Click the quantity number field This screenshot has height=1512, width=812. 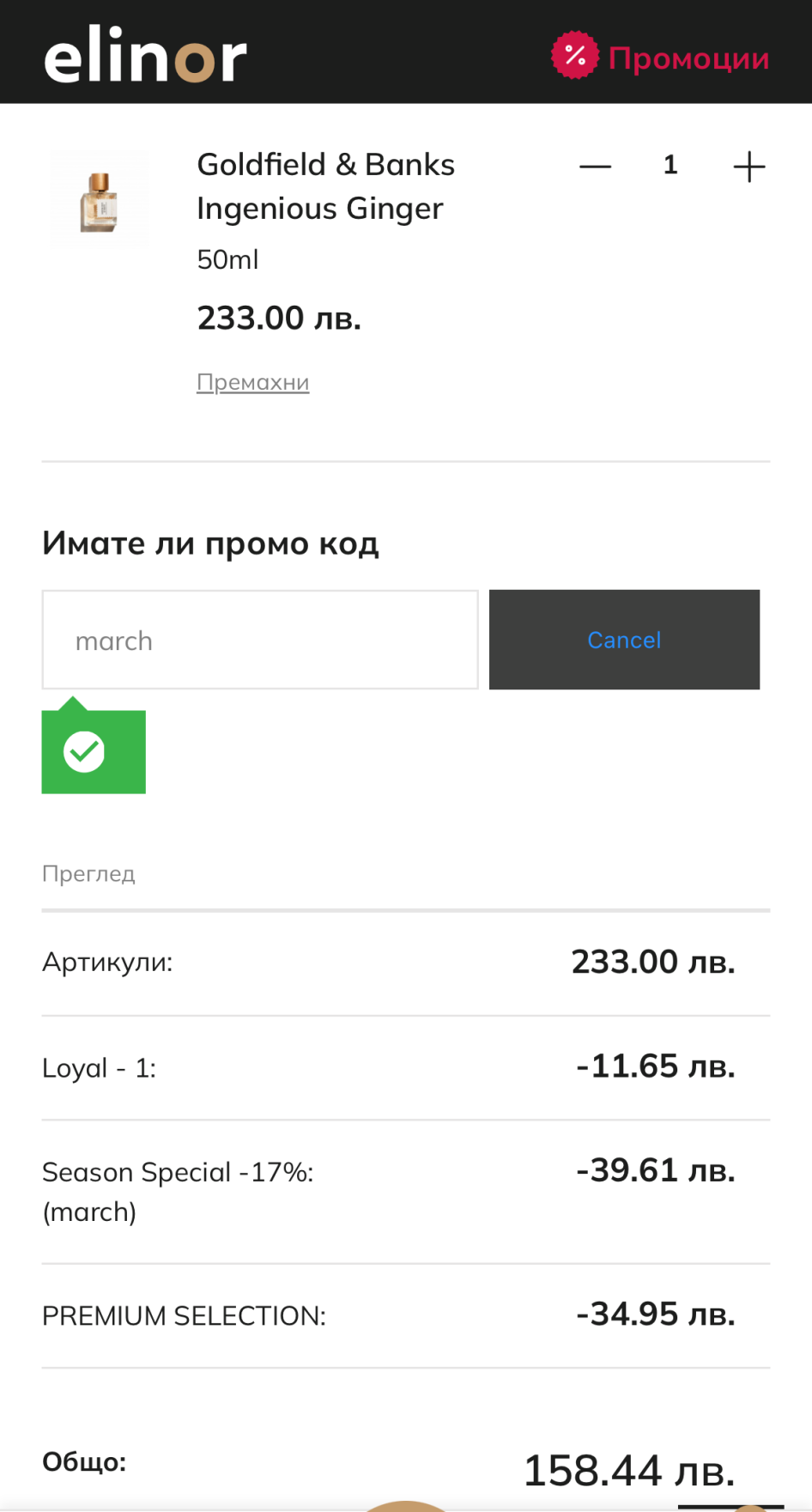tap(670, 165)
